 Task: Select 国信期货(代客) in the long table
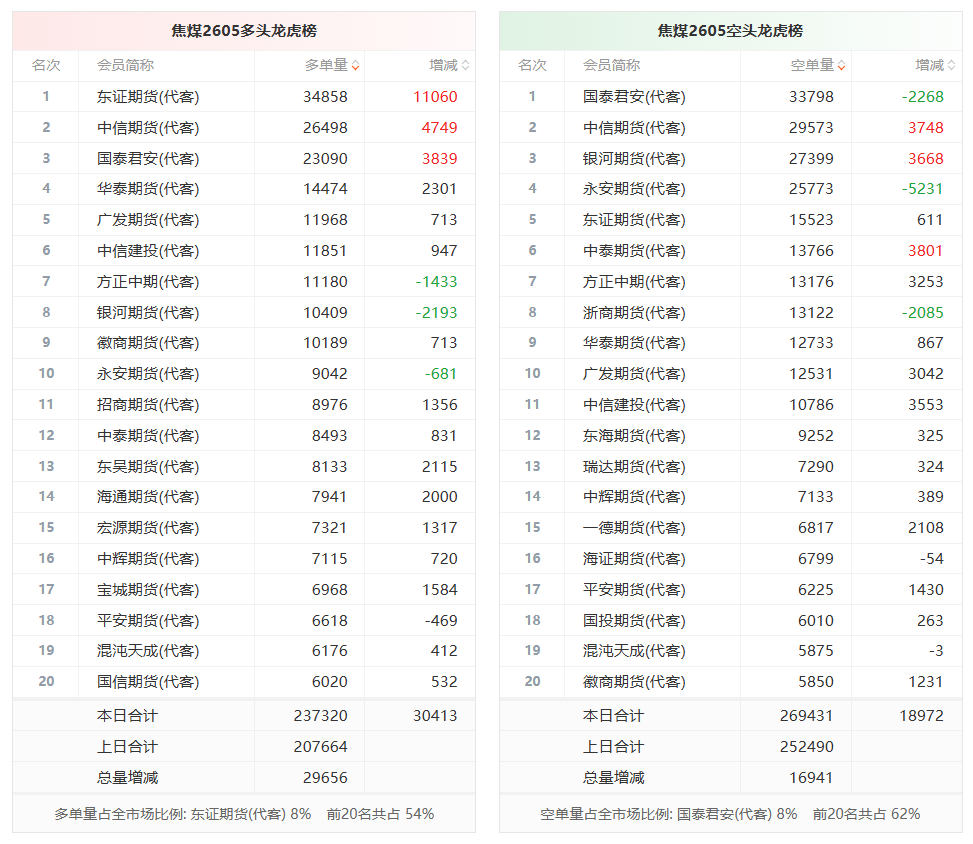click(x=148, y=681)
